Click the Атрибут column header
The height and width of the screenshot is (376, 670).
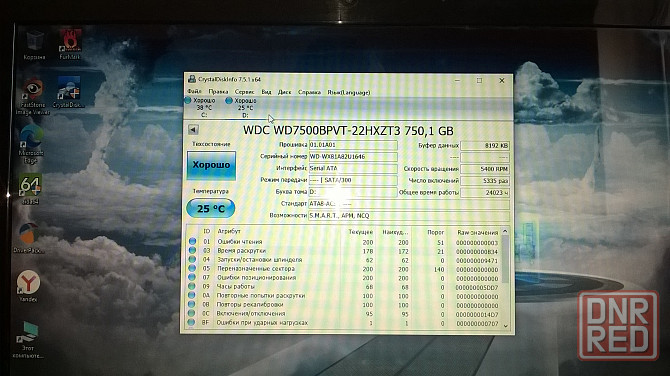point(229,231)
